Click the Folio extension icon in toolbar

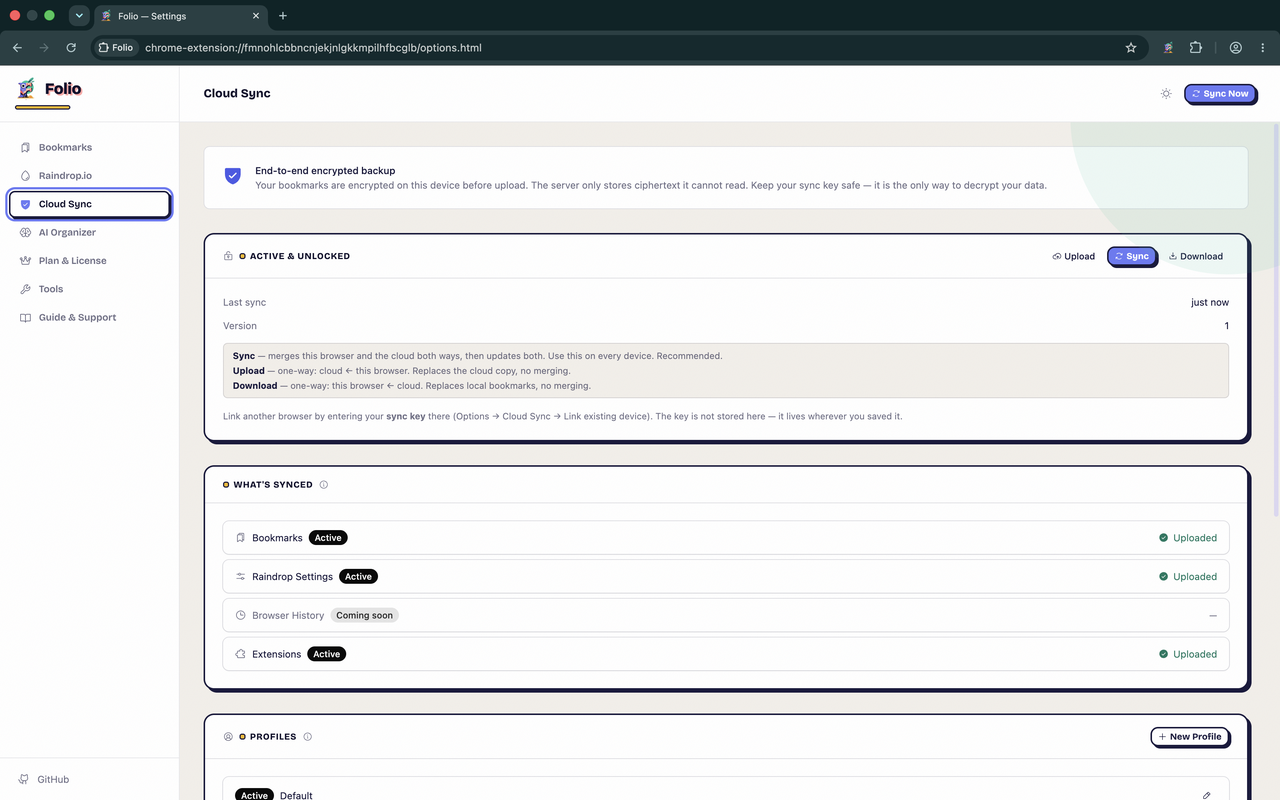[1168, 47]
